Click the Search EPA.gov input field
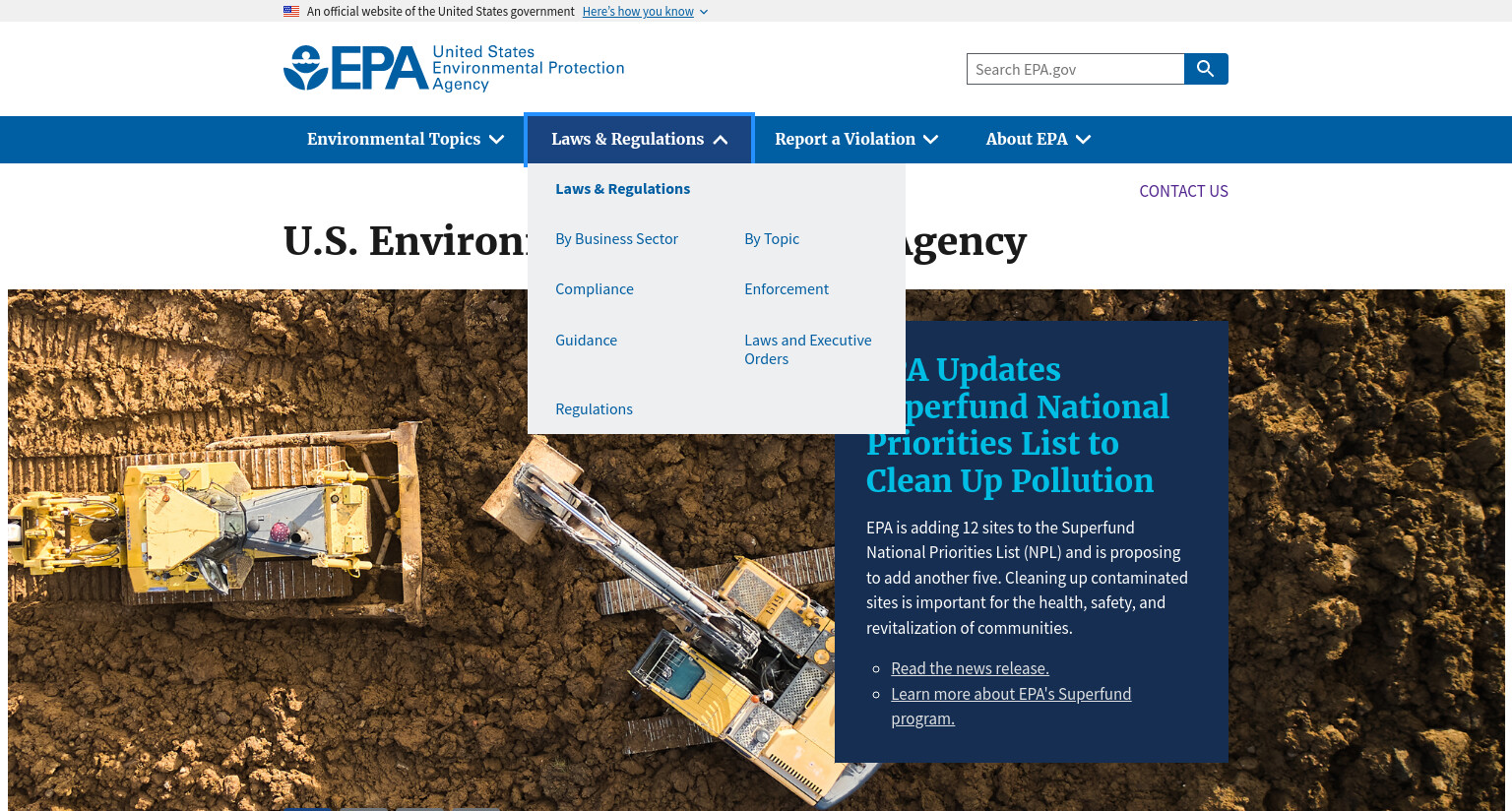The height and width of the screenshot is (811, 1512). (1075, 69)
